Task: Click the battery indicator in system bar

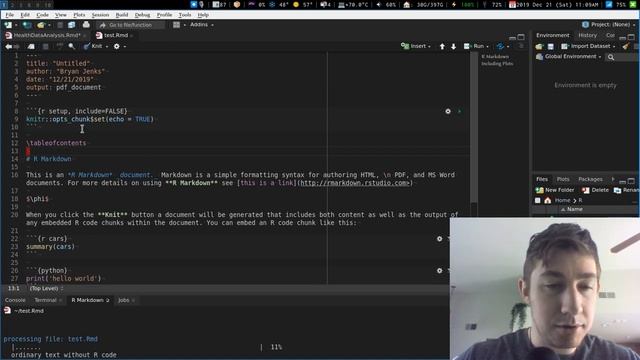Action: pos(463,4)
